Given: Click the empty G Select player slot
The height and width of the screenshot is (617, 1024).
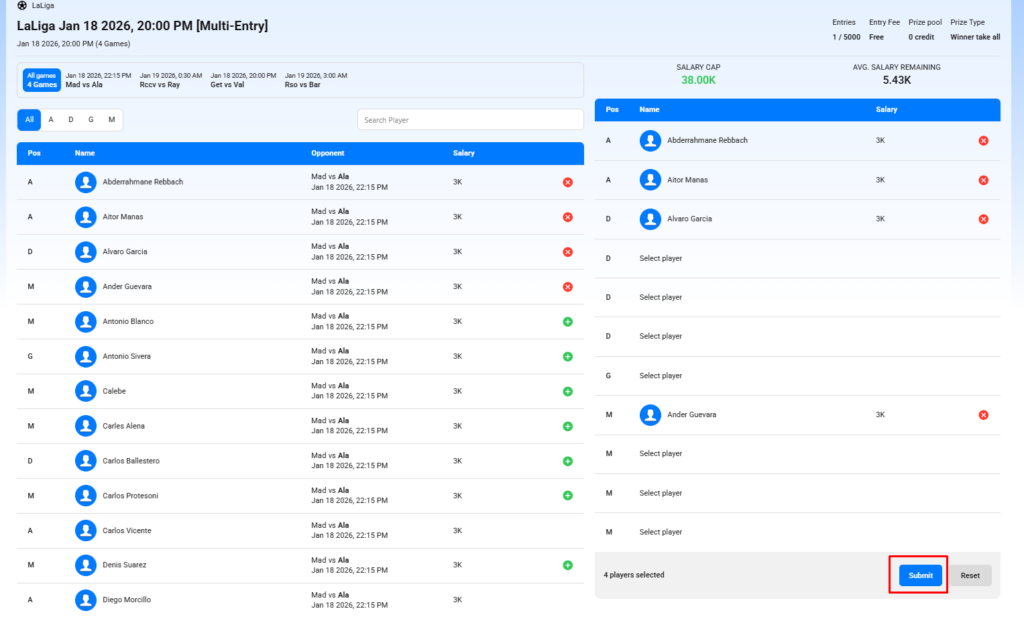Looking at the screenshot, I should click(x=661, y=376).
